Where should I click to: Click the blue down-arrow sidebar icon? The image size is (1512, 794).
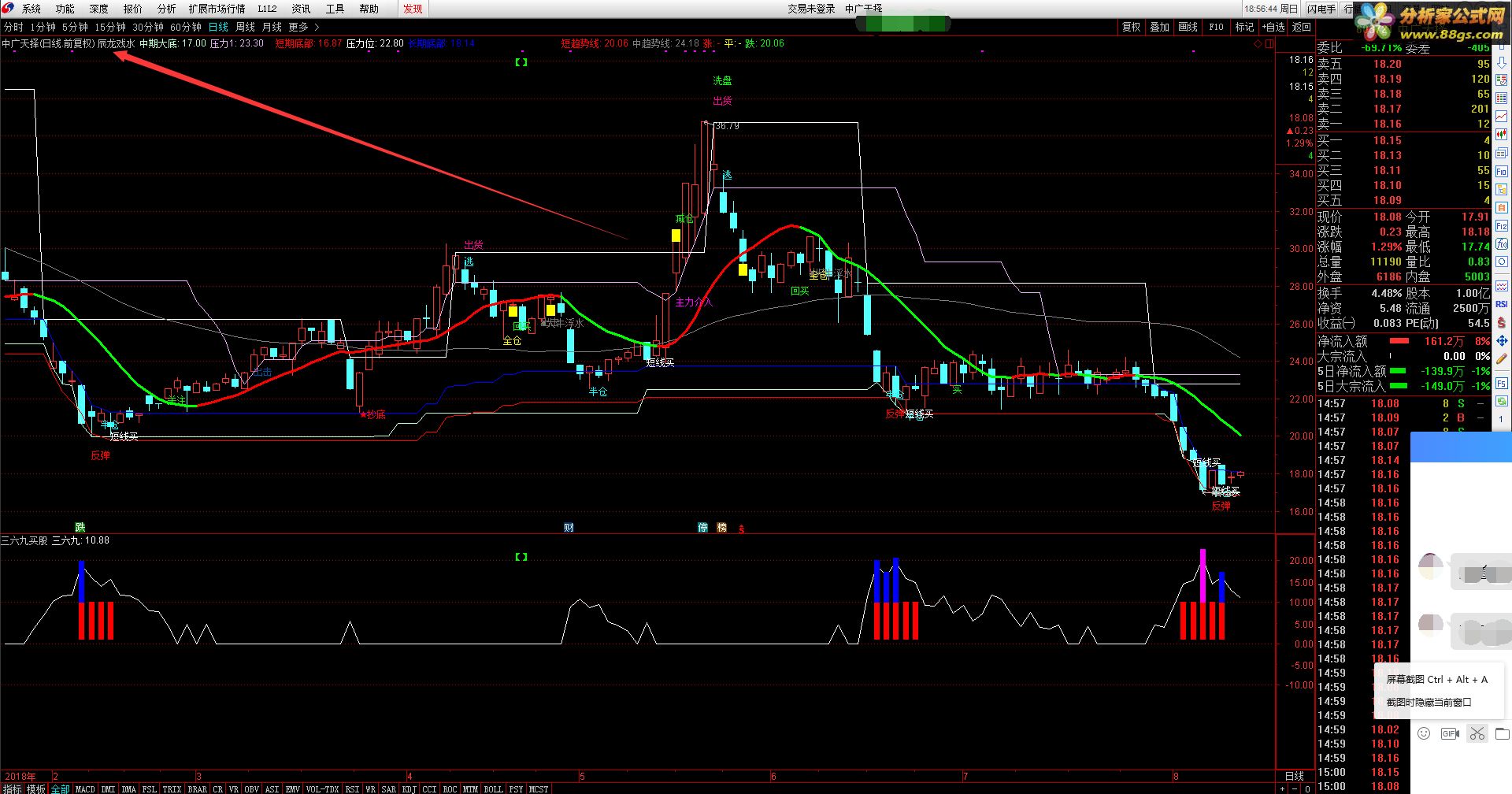tap(1502, 62)
